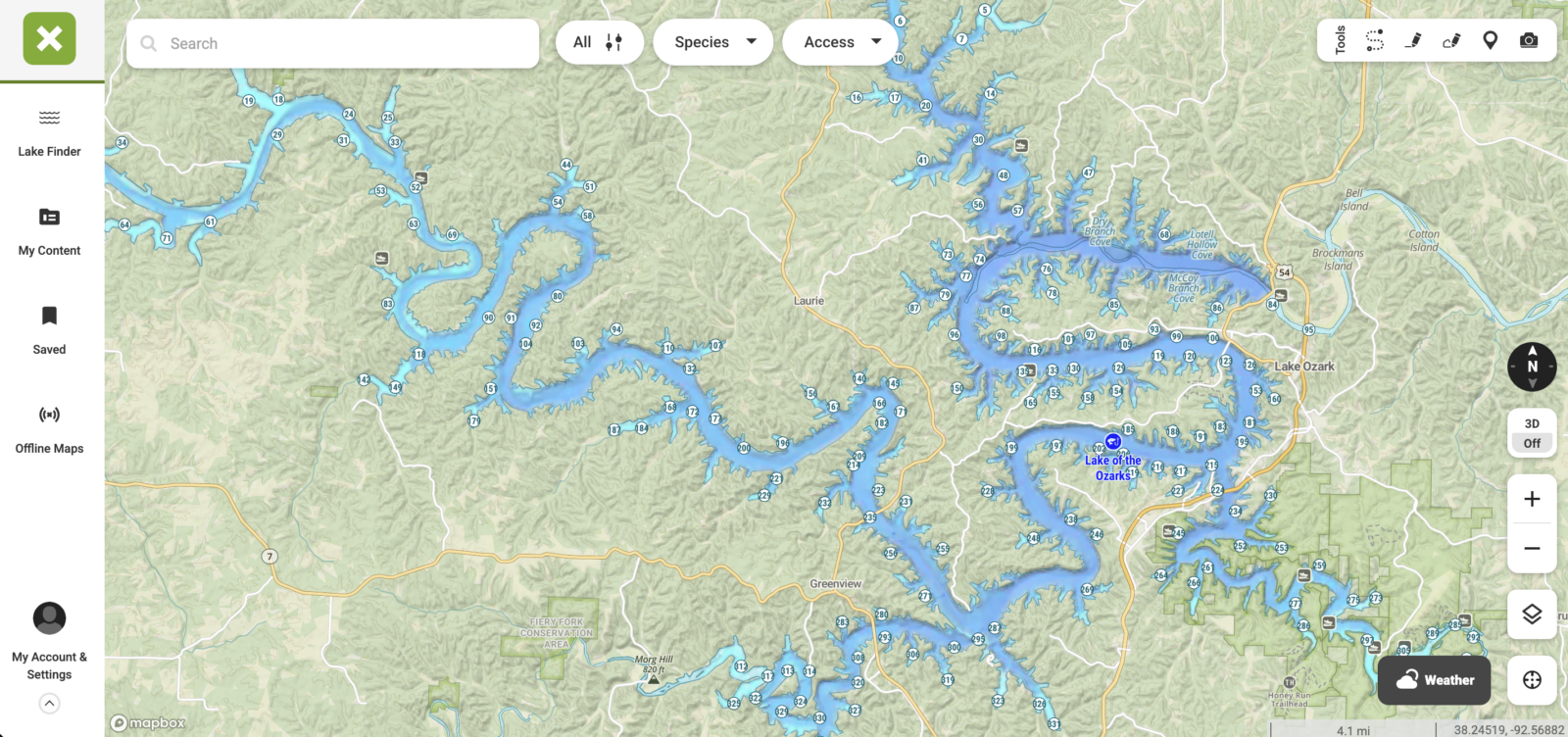Toggle the Weather overlay

point(1435,680)
